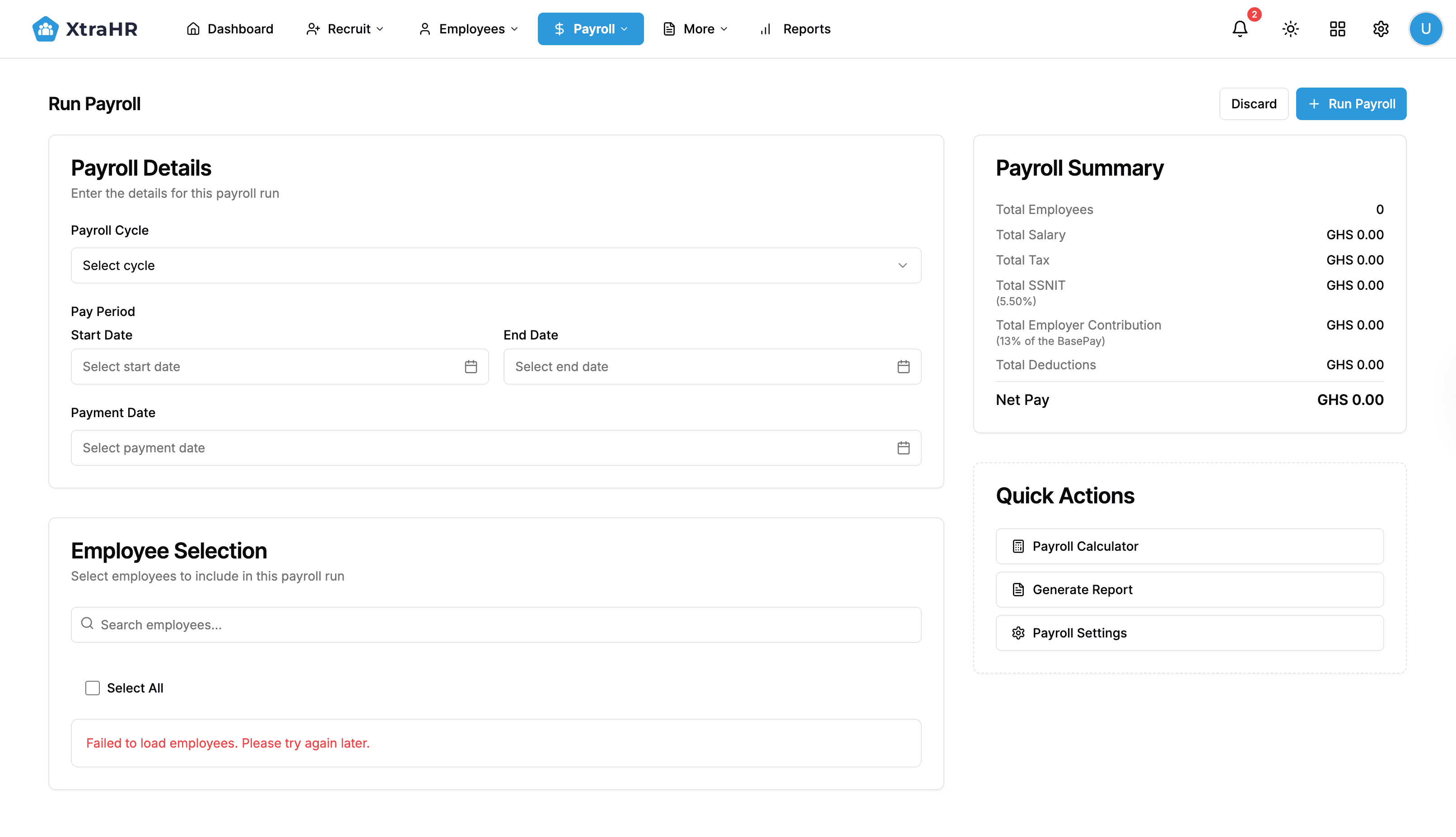Go to Dashboard
This screenshot has height=837, width=1456.
[x=229, y=29]
